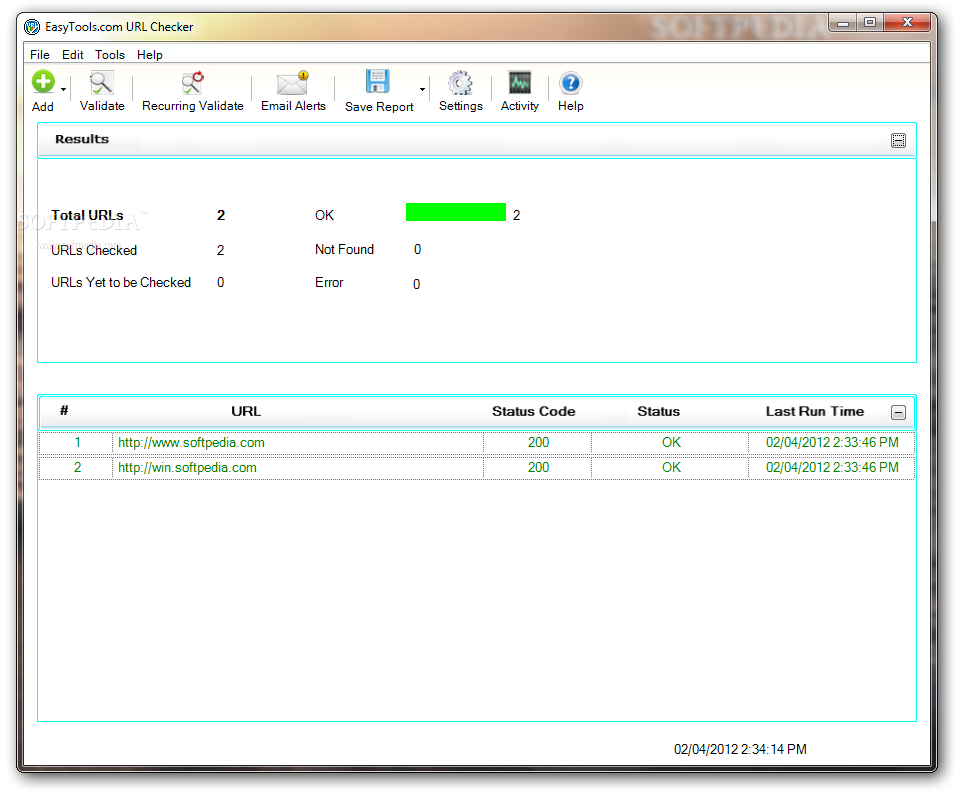The width and height of the screenshot is (958, 793).
Task: Maximize the URL Checker window
Action: pos(870,23)
